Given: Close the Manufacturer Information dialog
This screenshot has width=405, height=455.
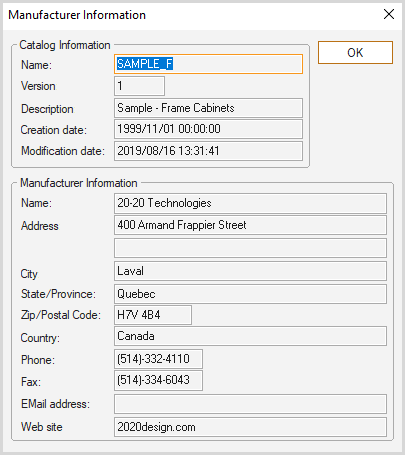Looking at the screenshot, I should (389, 14).
